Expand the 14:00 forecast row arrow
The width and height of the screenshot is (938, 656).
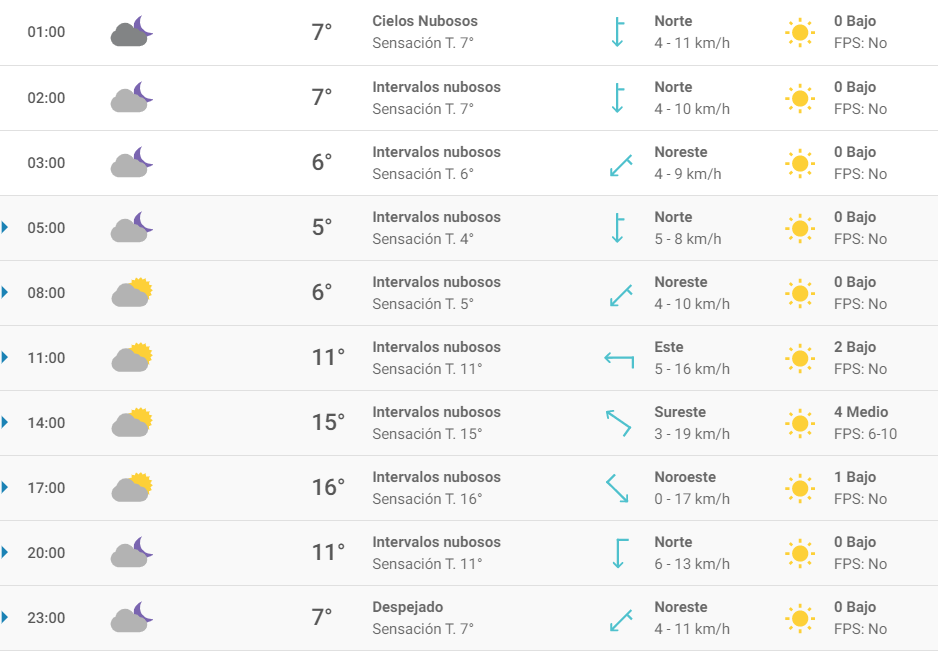coord(5,423)
